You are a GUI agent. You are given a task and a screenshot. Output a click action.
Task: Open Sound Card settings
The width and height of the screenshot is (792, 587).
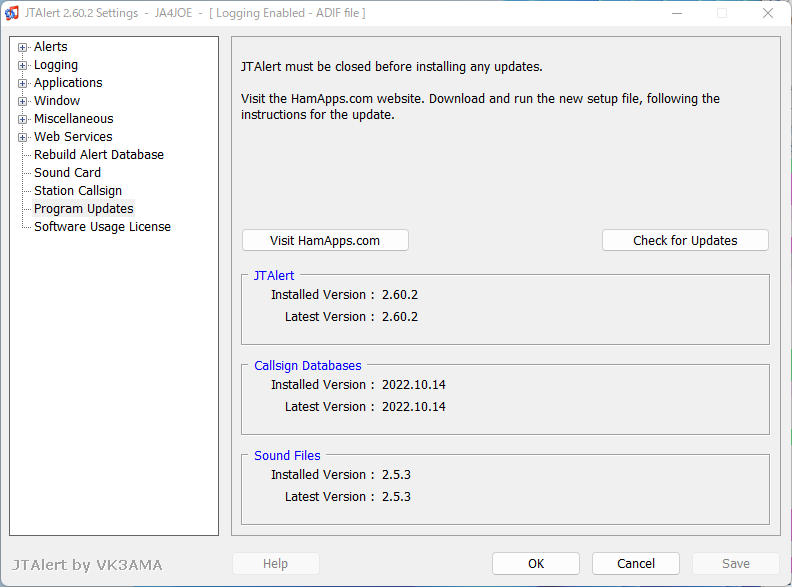[x=68, y=173]
